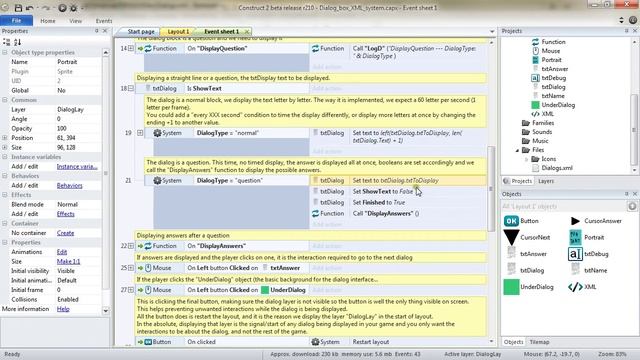The image size is (640, 360).
Task: Click the Redo arrow icon
Action: tap(46, 8)
